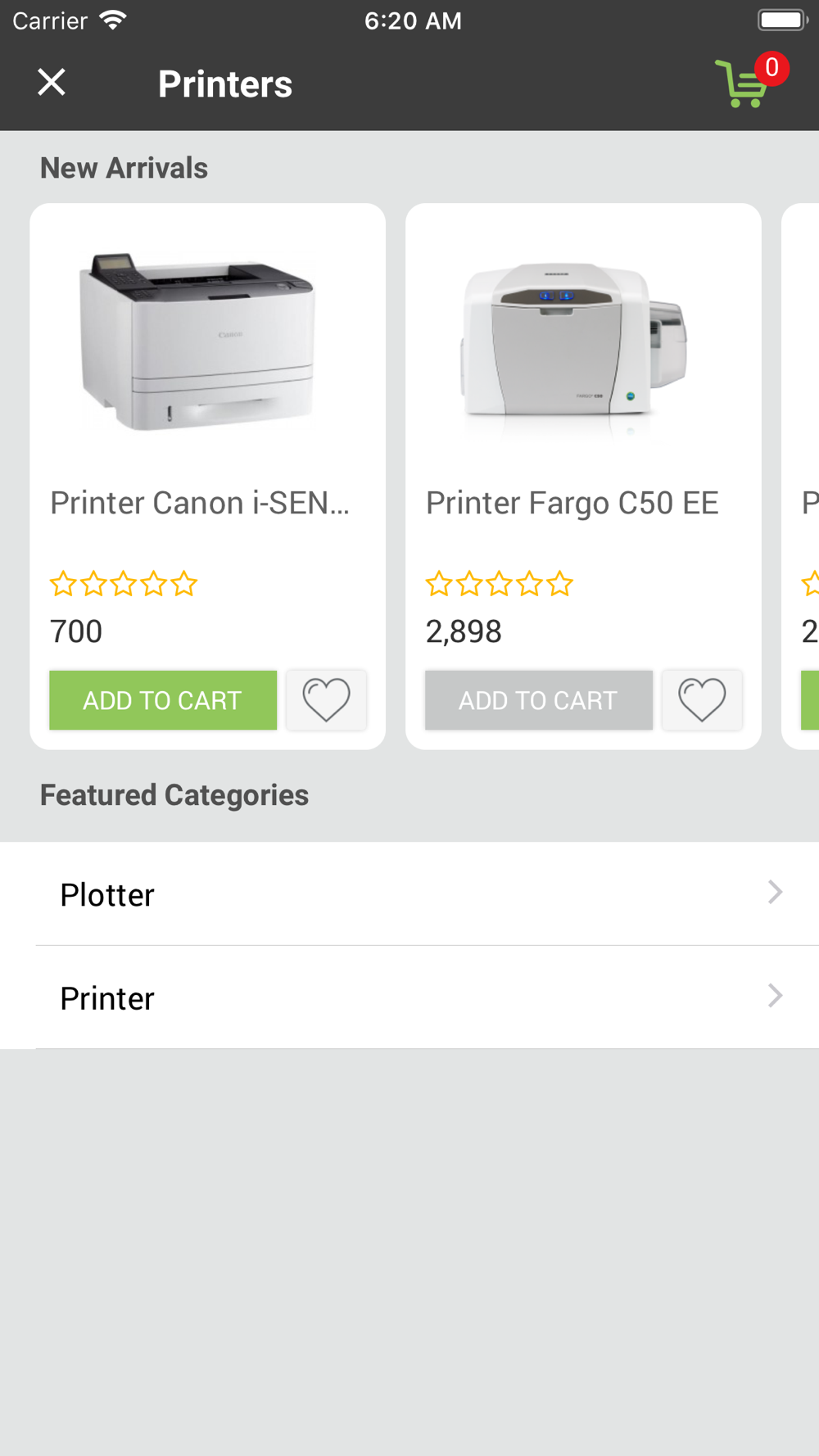Rate the Canon printer using its stars
Image resolution: width=819 pixels, height=1456 pixels.
point(124,584)
